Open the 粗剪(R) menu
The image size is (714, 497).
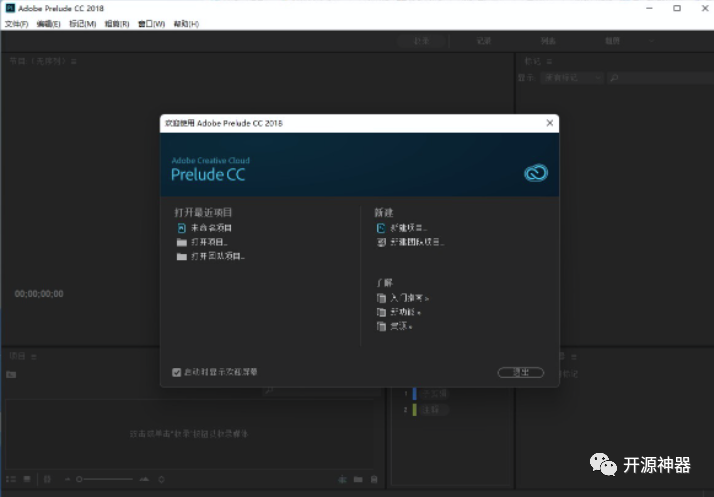[117, 24]
